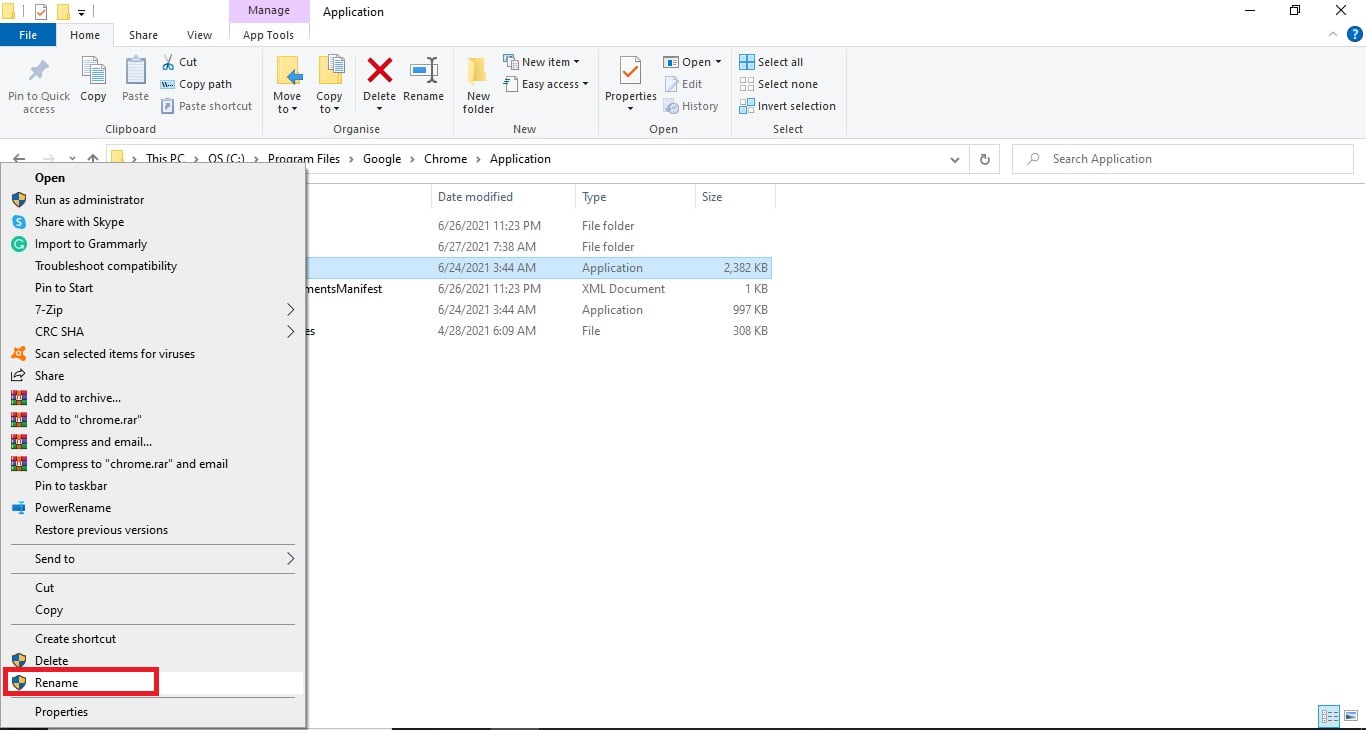
Task: Click History in the Open group
Action: tap(691, 106)
